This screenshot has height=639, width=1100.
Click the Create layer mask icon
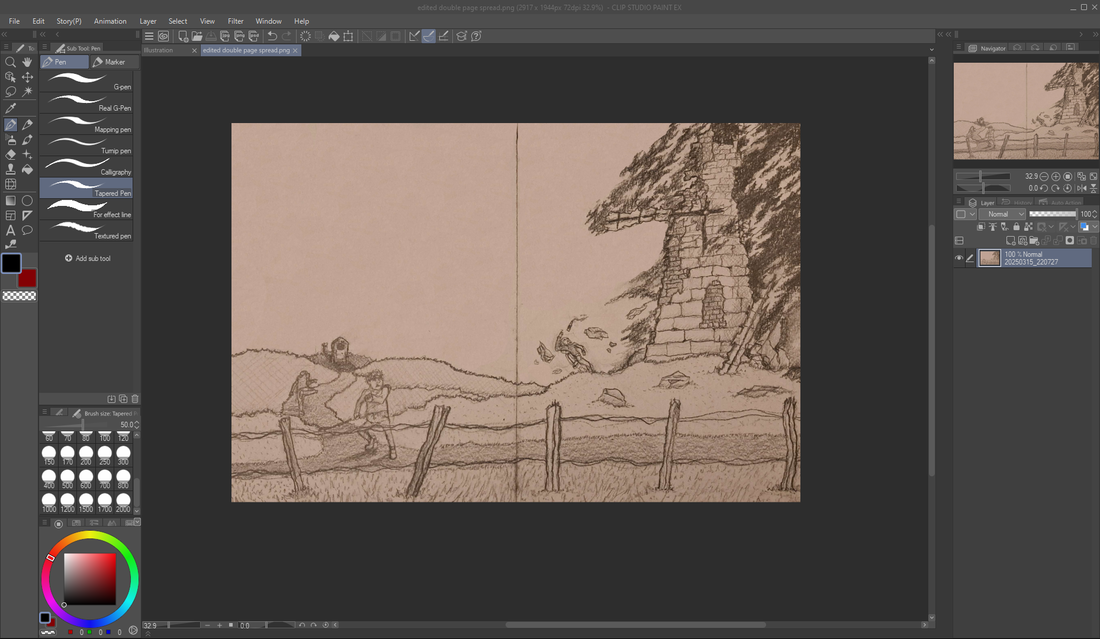[1070, 241]
